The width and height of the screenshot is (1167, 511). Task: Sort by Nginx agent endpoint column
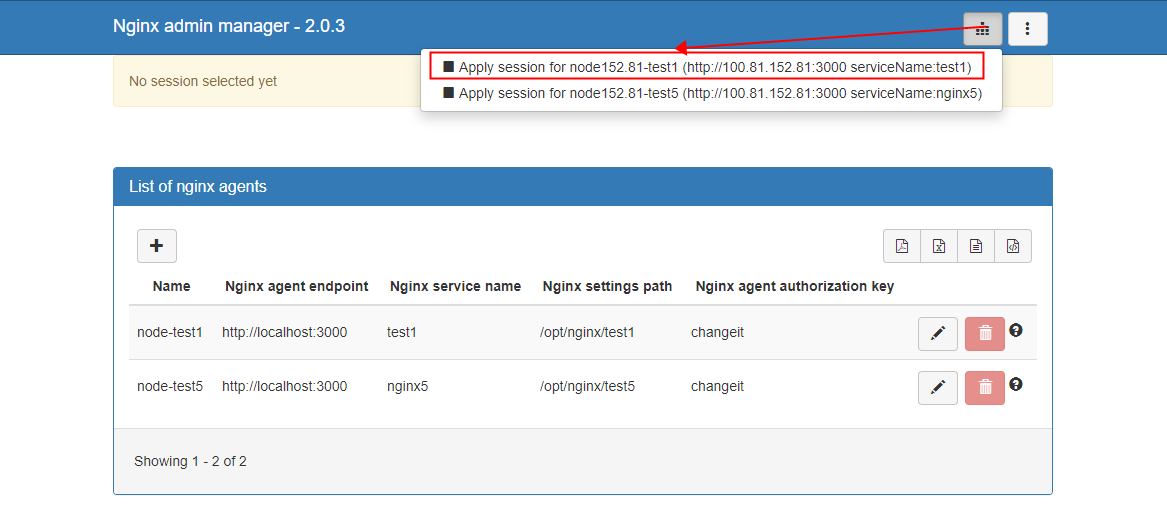point(297,286)
